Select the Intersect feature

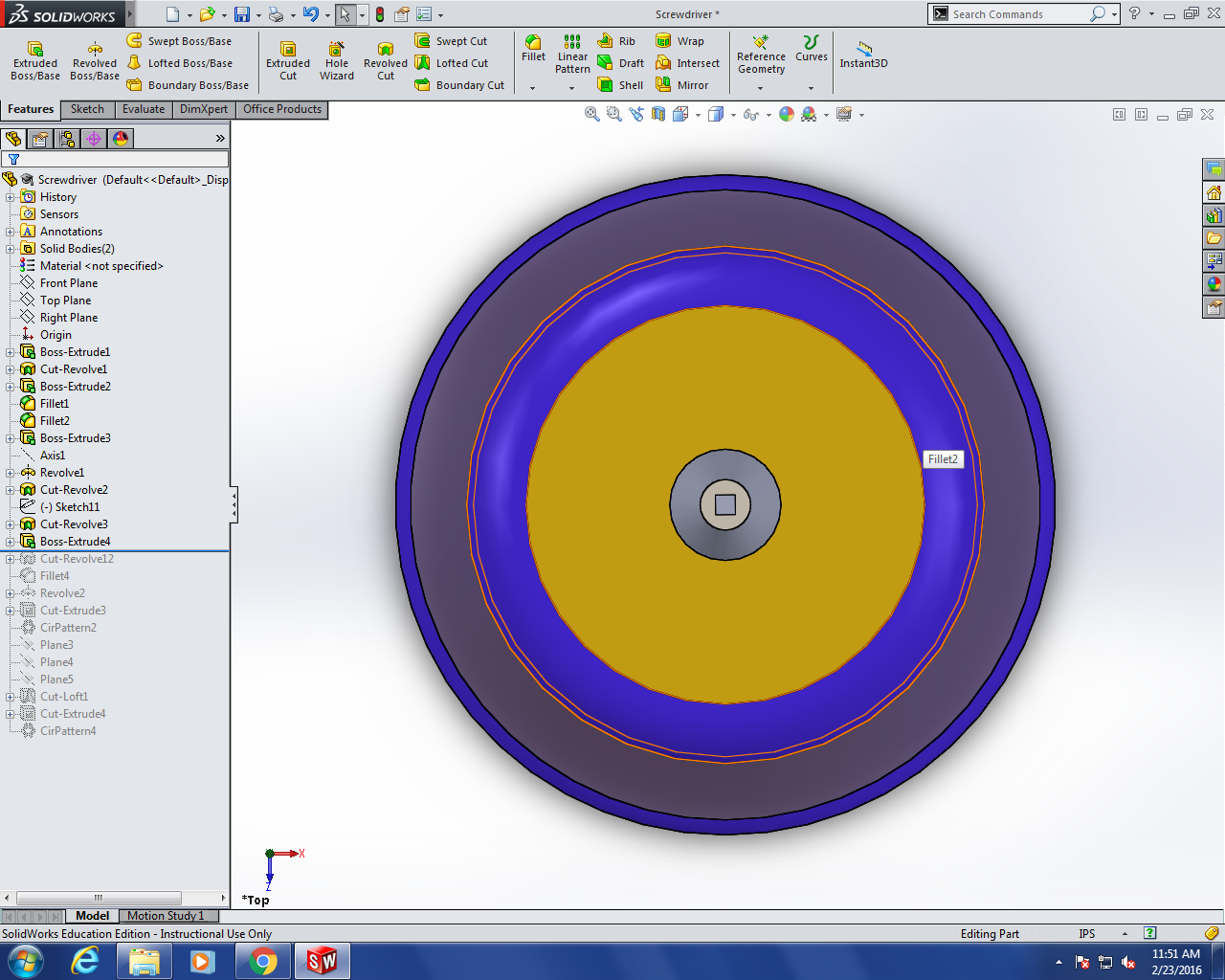pos(687,63)
